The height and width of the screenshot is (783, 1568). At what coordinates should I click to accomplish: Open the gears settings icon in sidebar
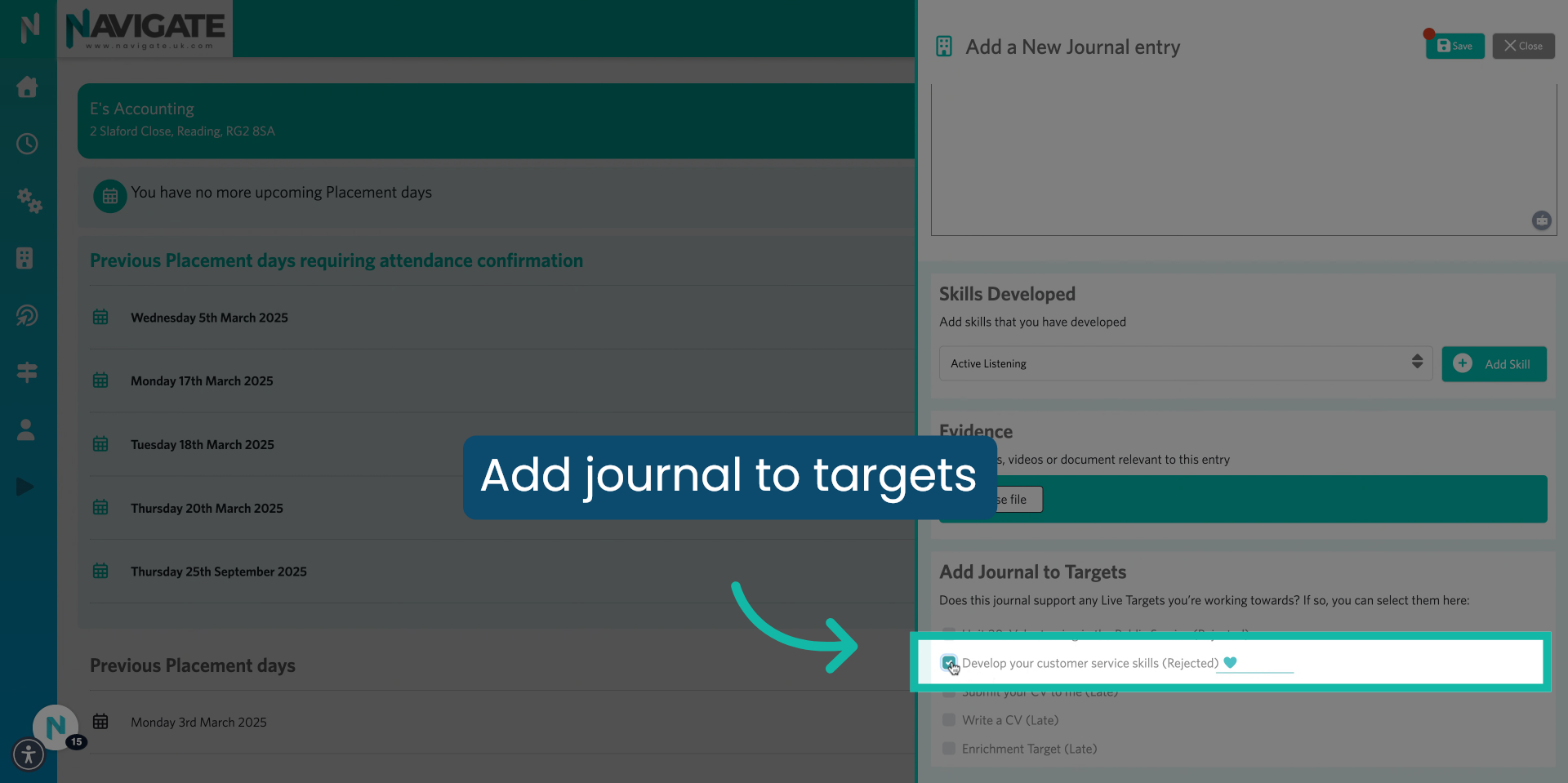click(x=29, y=202)
